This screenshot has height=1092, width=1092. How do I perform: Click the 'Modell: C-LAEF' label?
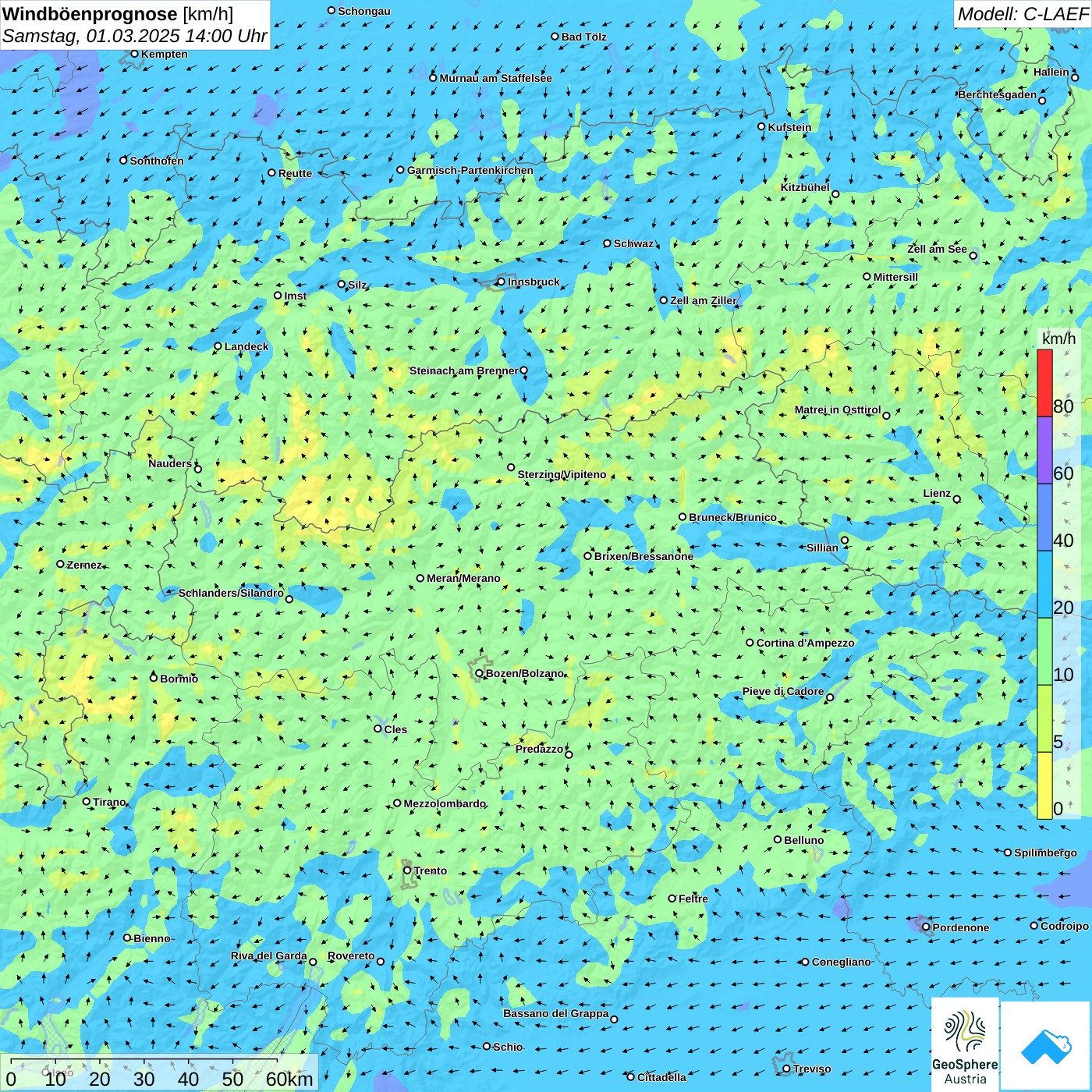pyautogui.click(x=1022, y=13)
